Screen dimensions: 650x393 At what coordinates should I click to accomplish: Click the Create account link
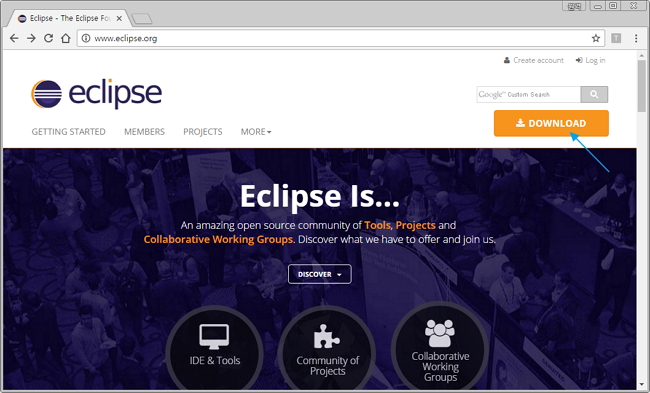tap(534, 60)
